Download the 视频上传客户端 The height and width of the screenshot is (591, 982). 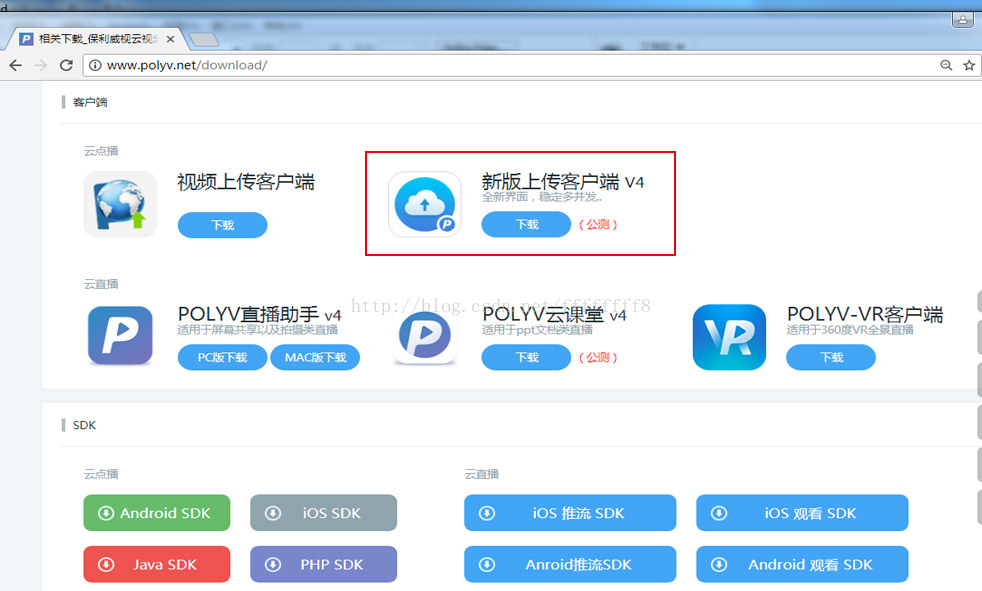tap(222, 225)
